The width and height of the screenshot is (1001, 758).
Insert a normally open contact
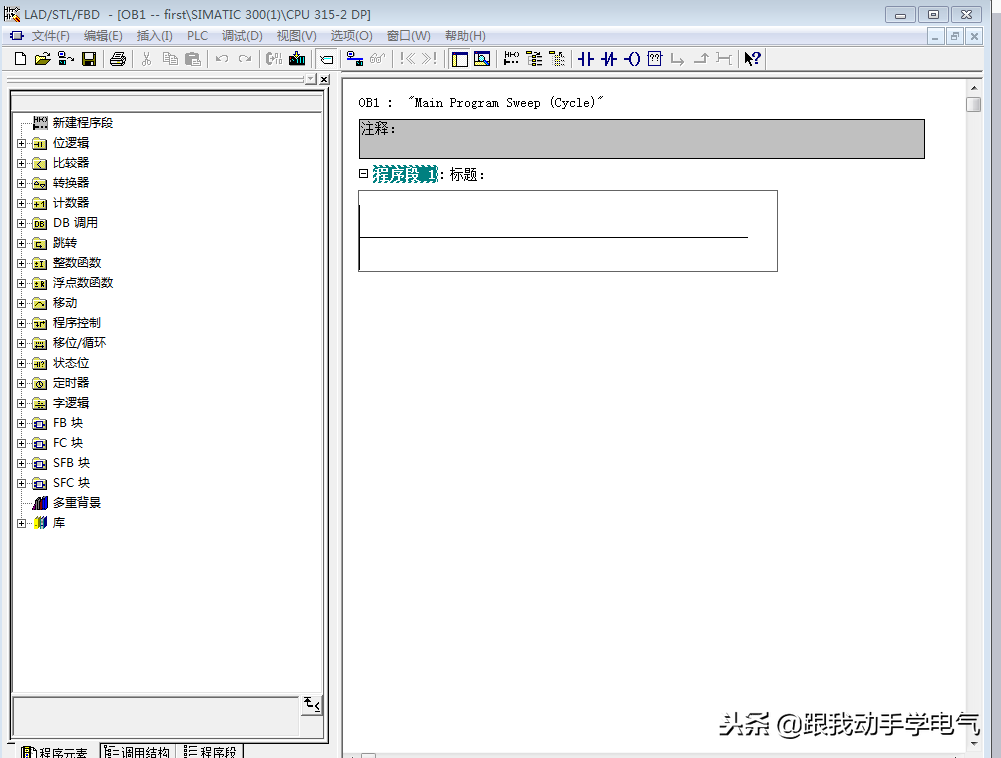586,59
